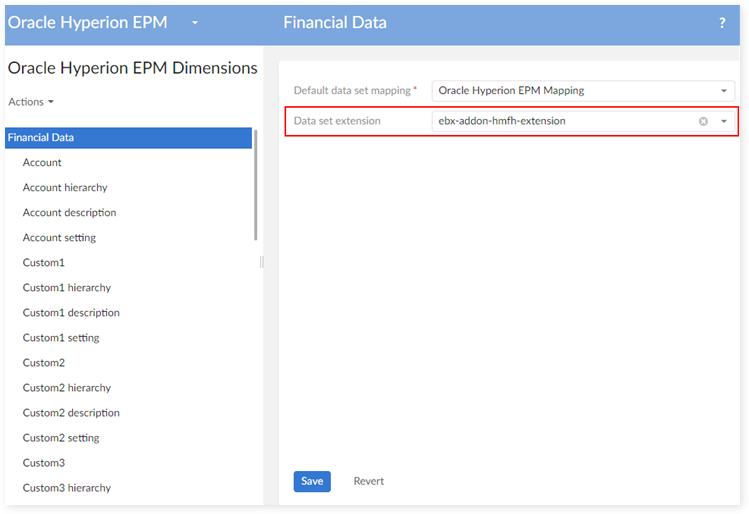Select Account hierarchy in the navigation

65,188
